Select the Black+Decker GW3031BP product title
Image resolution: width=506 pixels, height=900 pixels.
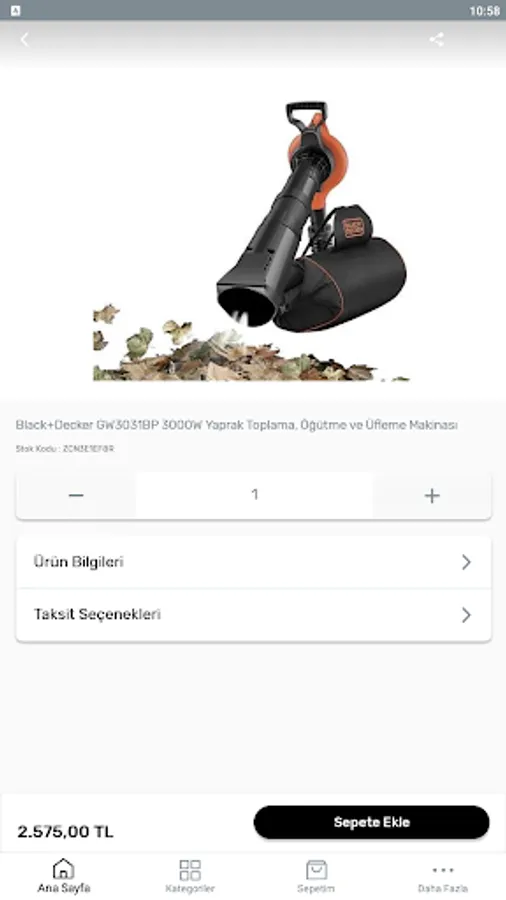pyautogui.click(x=236, y=425)
